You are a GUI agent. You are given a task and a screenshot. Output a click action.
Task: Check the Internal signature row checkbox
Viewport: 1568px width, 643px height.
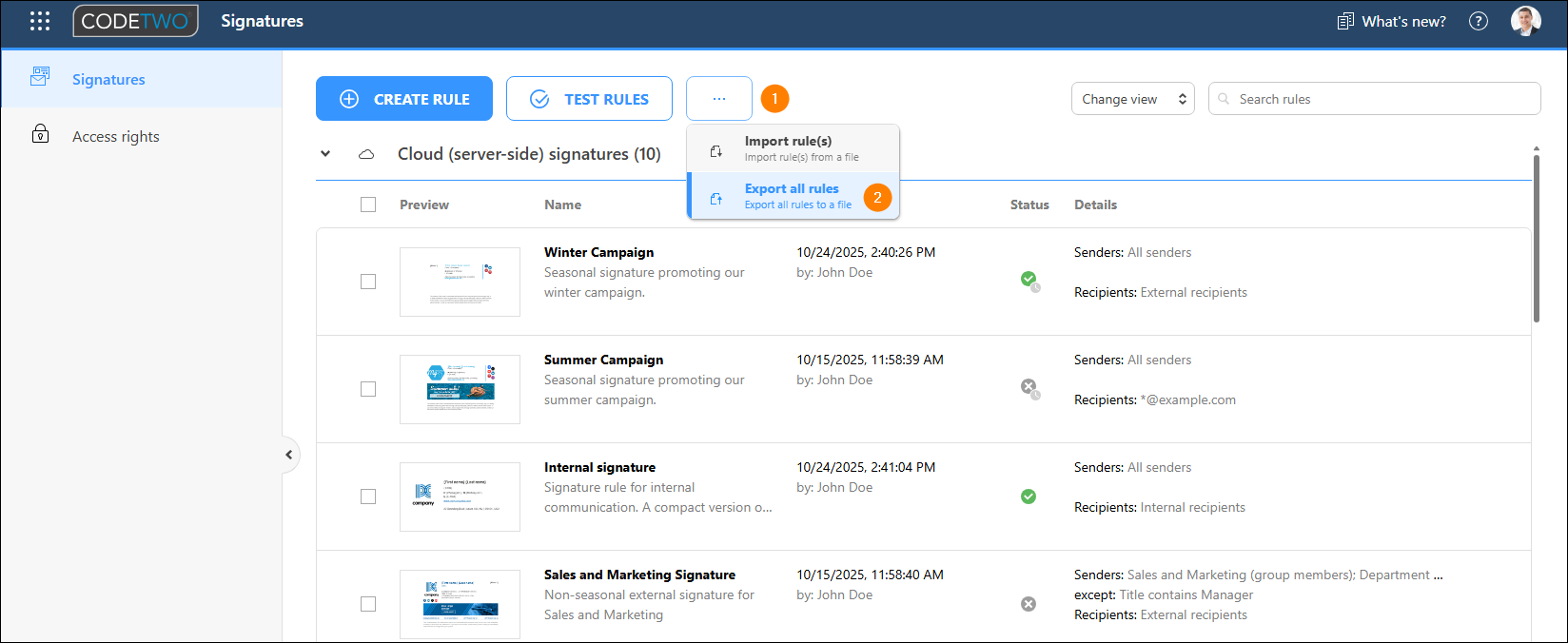click(x=368, y=497)
